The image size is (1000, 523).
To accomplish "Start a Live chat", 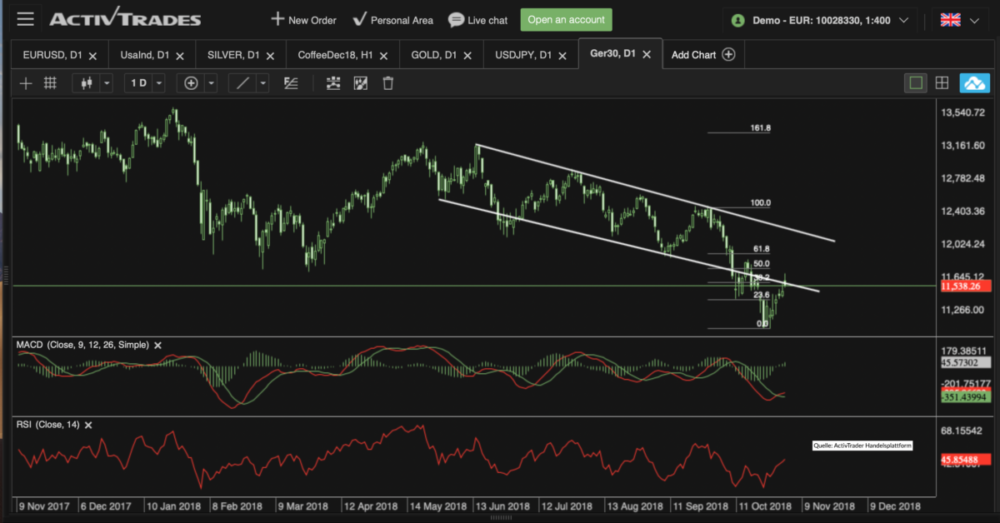I will [x=478, y=20].
